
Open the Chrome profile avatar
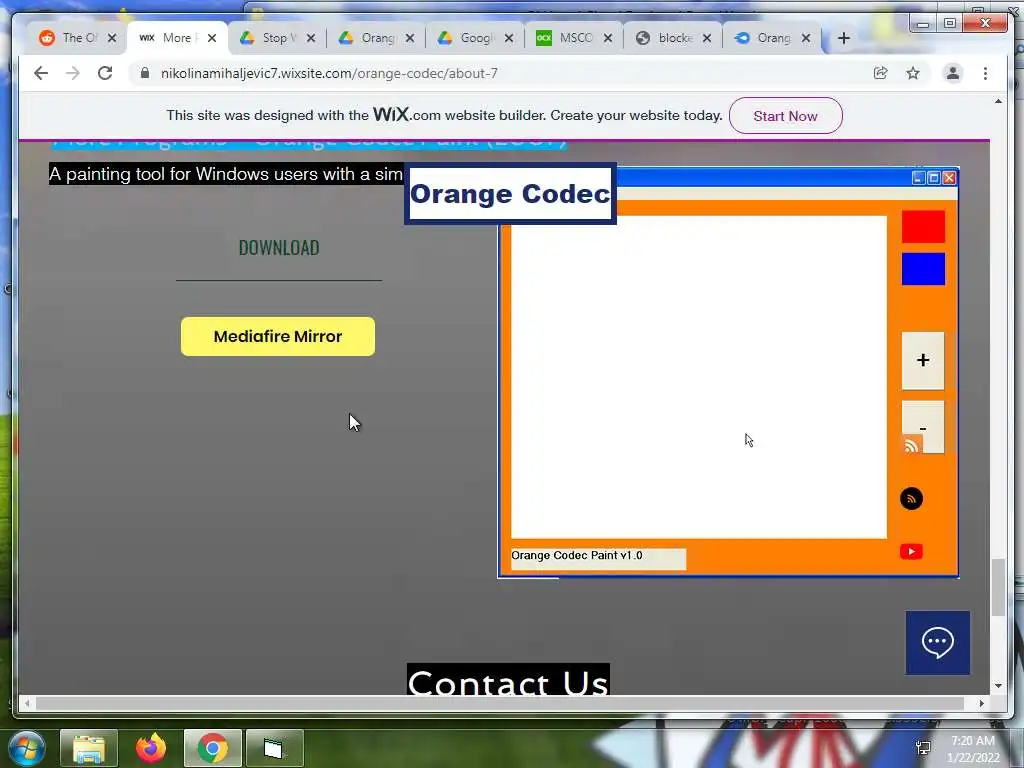pos(953,73)
